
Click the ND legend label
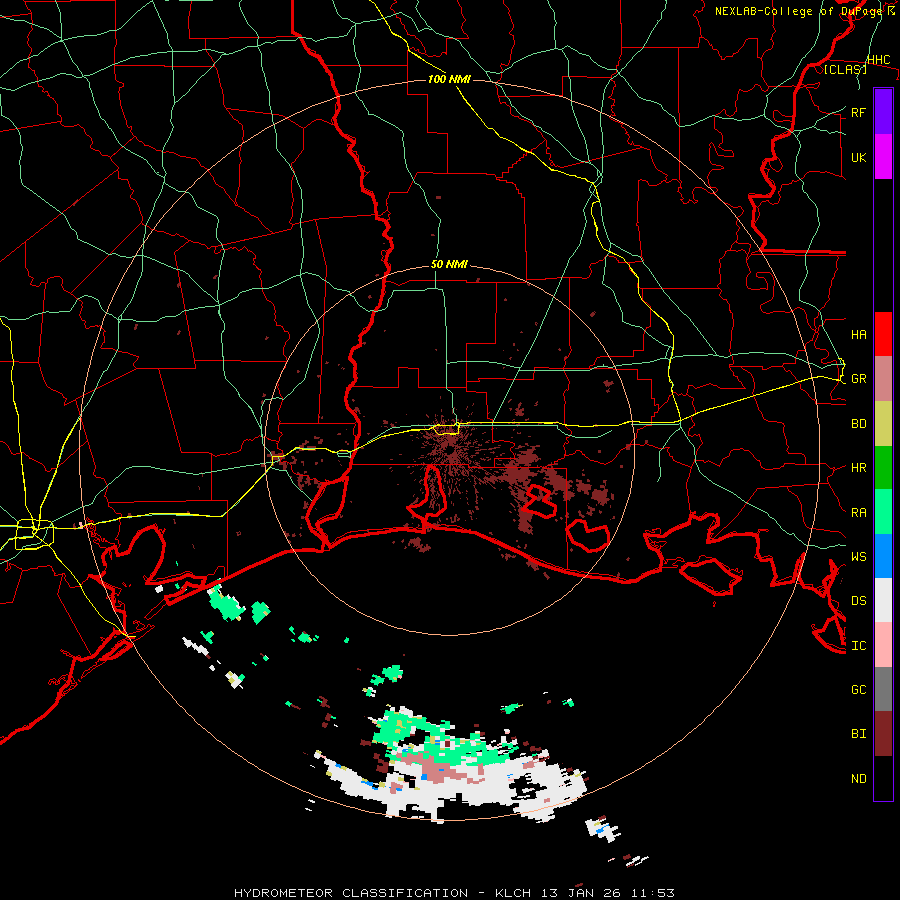coord(858,779)
